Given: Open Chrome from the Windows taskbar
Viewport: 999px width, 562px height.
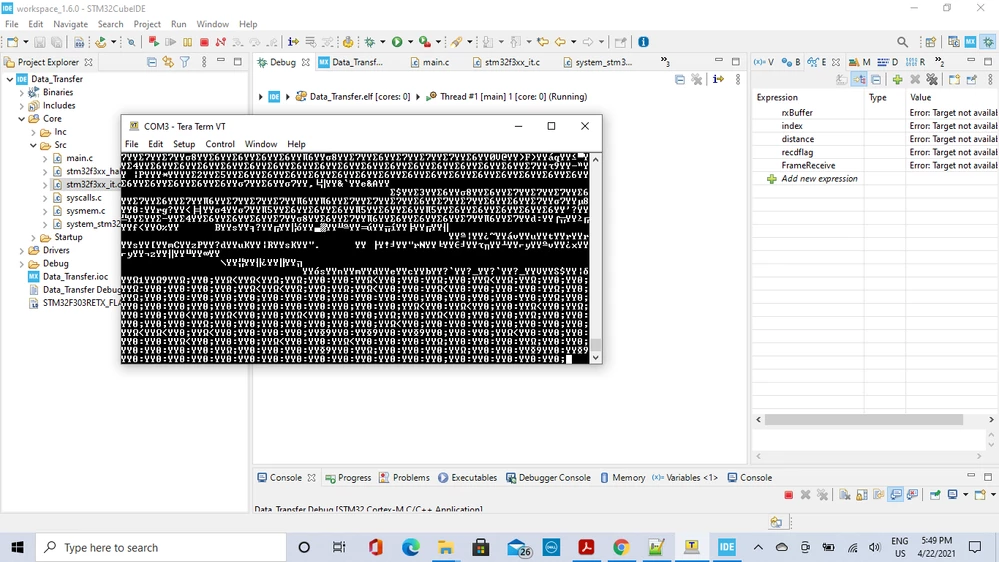Looking at the screenshot, I should click(621, 547).
